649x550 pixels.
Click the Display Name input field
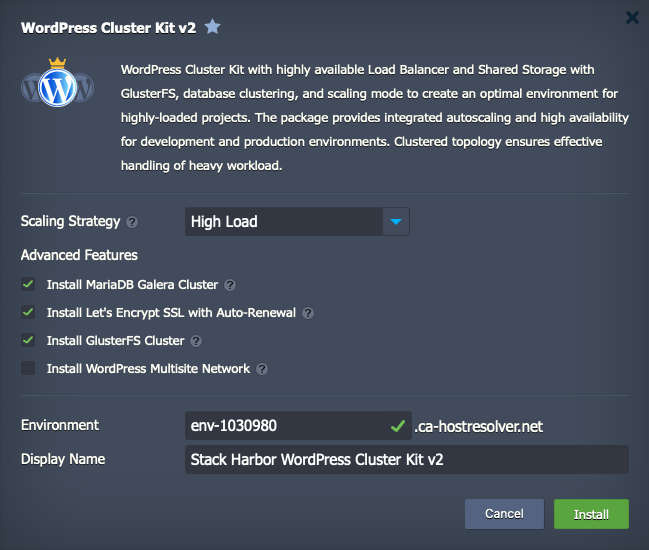pyautogui.click(x=407, y=459)
